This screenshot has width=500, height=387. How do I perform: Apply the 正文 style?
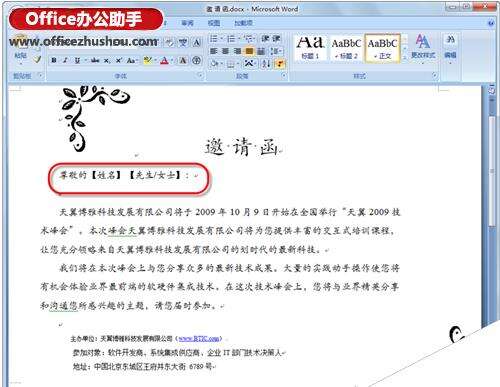(382, 48)
